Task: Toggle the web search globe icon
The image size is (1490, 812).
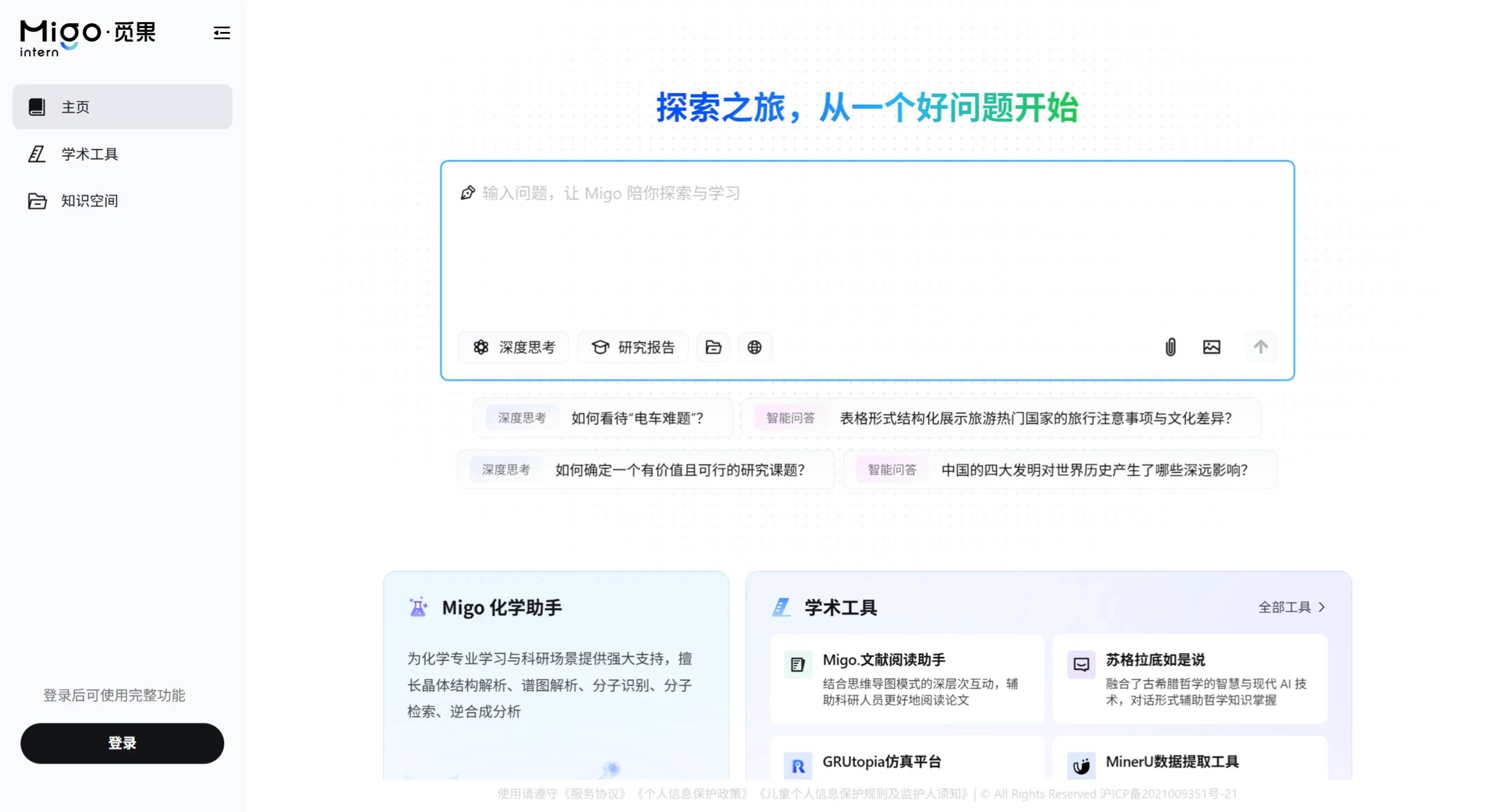Action: (x=754, y=347)
